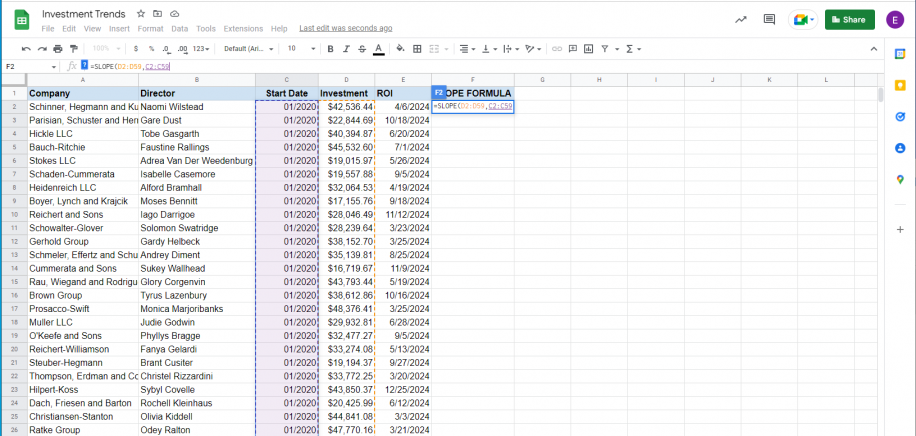The height and width of the screenshot is (436, 916).
Task: Go to Sheets home via logo
Action: pyautogui.click(x=22, y=20)
